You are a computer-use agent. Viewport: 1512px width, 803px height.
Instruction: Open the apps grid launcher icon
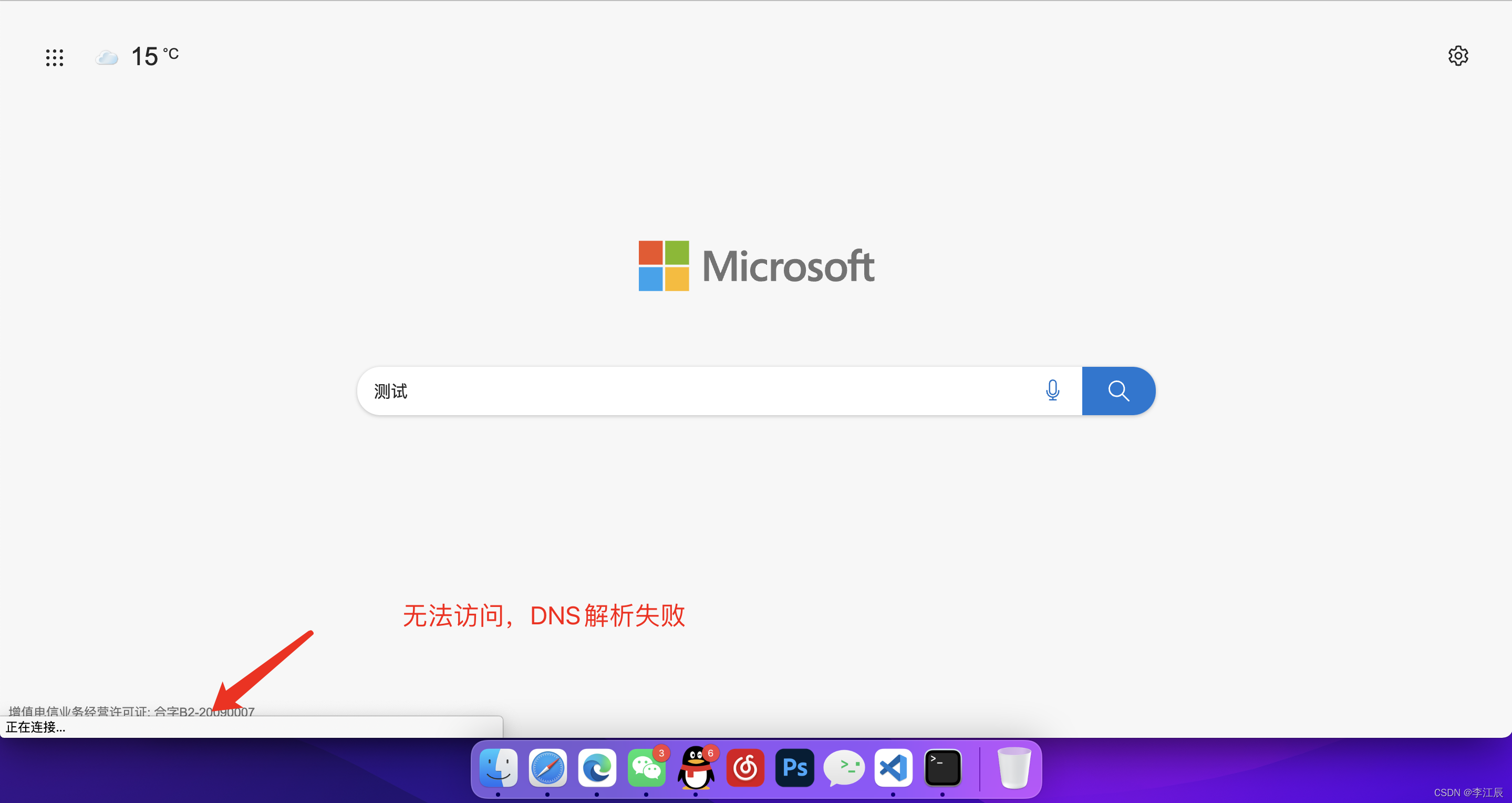55,57
